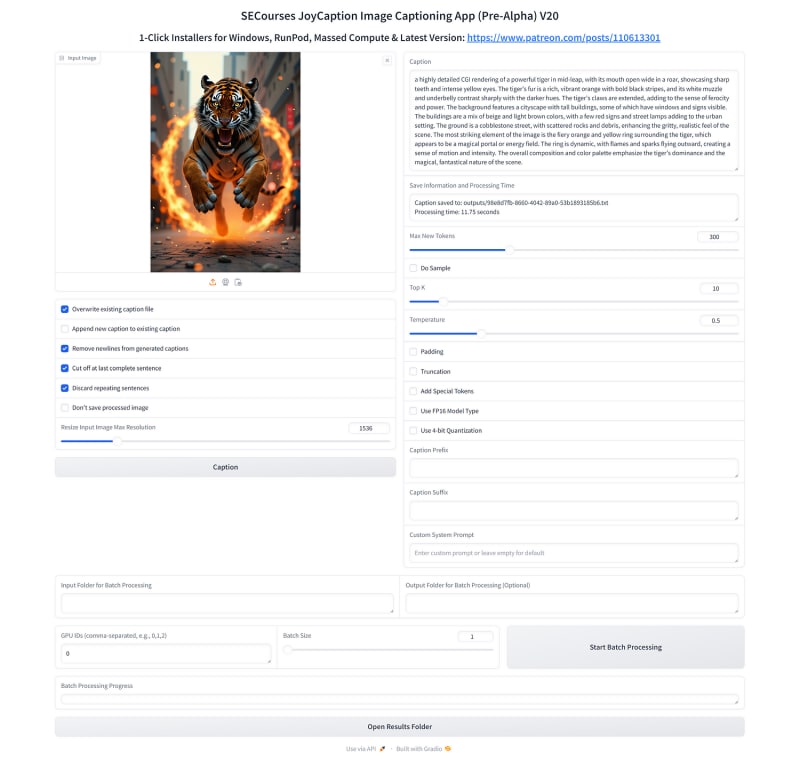Open the Built with Gradio link
Screen dimensions: 800x761
423,749
